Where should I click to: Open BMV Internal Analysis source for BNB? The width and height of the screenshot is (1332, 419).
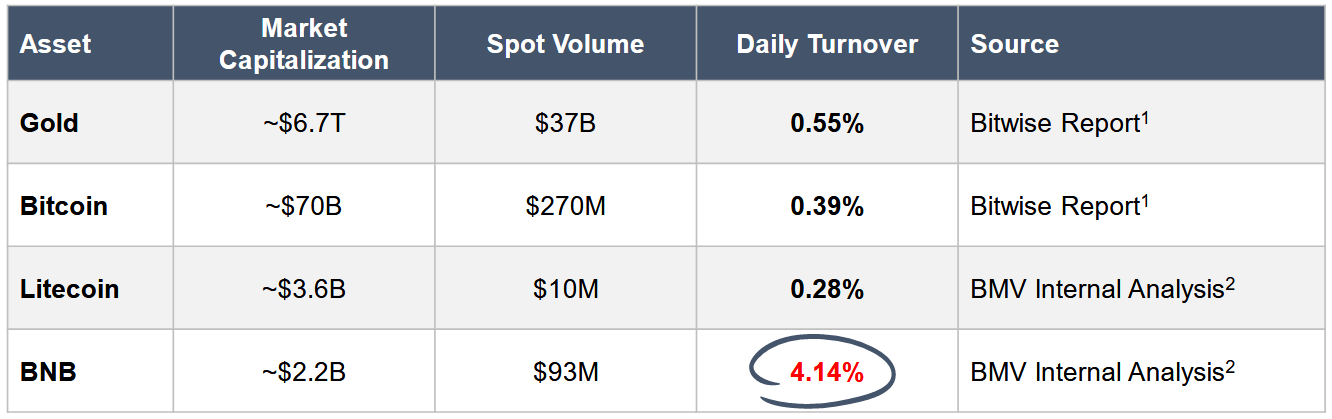pyautogui.click(x=1102, y=373)
